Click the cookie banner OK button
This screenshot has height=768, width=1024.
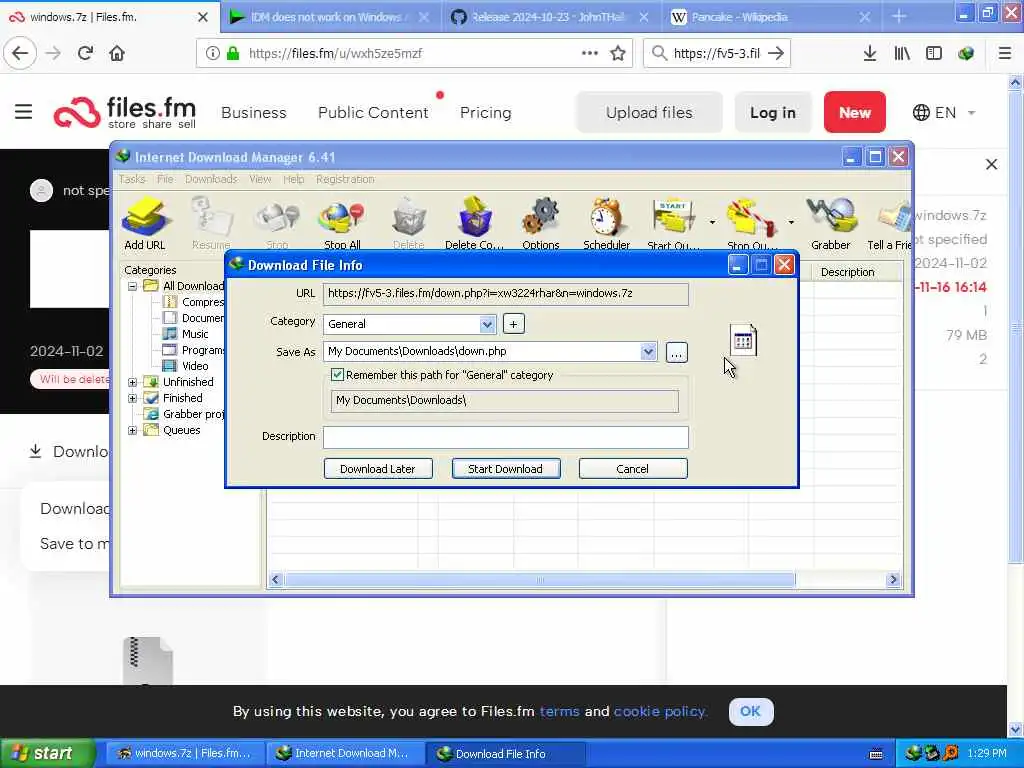point(750,711)
